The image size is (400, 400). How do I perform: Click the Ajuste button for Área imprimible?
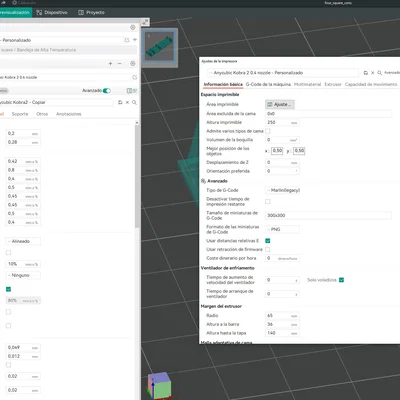[x=280, y=104]
